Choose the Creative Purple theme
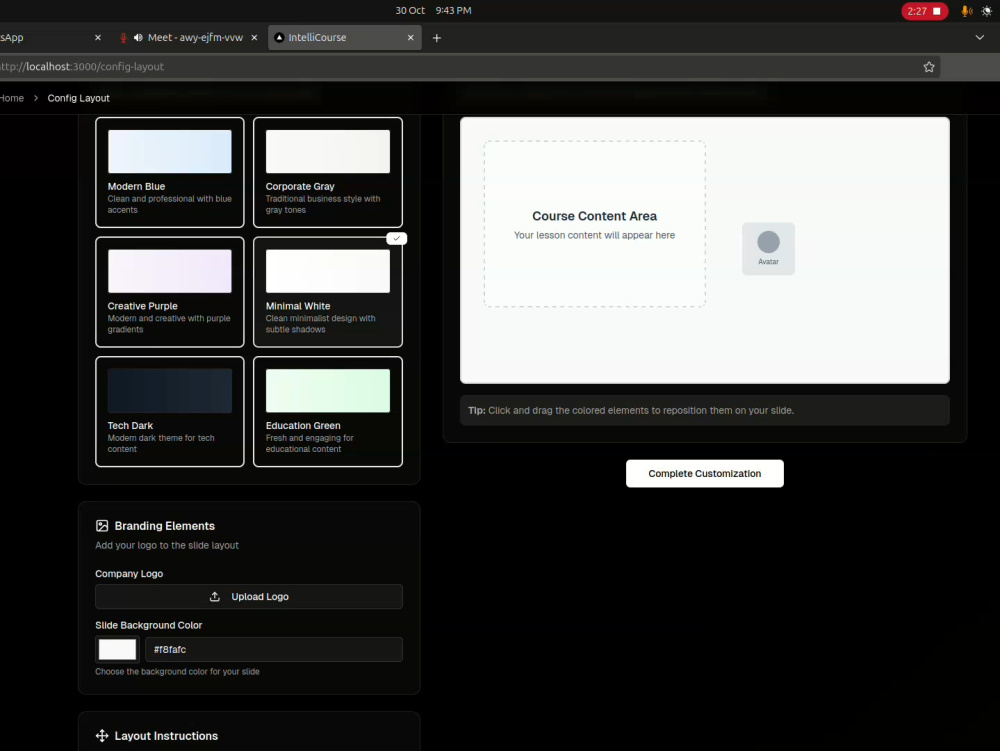Screen dimensions: 1000x751 tap(170, 292)
